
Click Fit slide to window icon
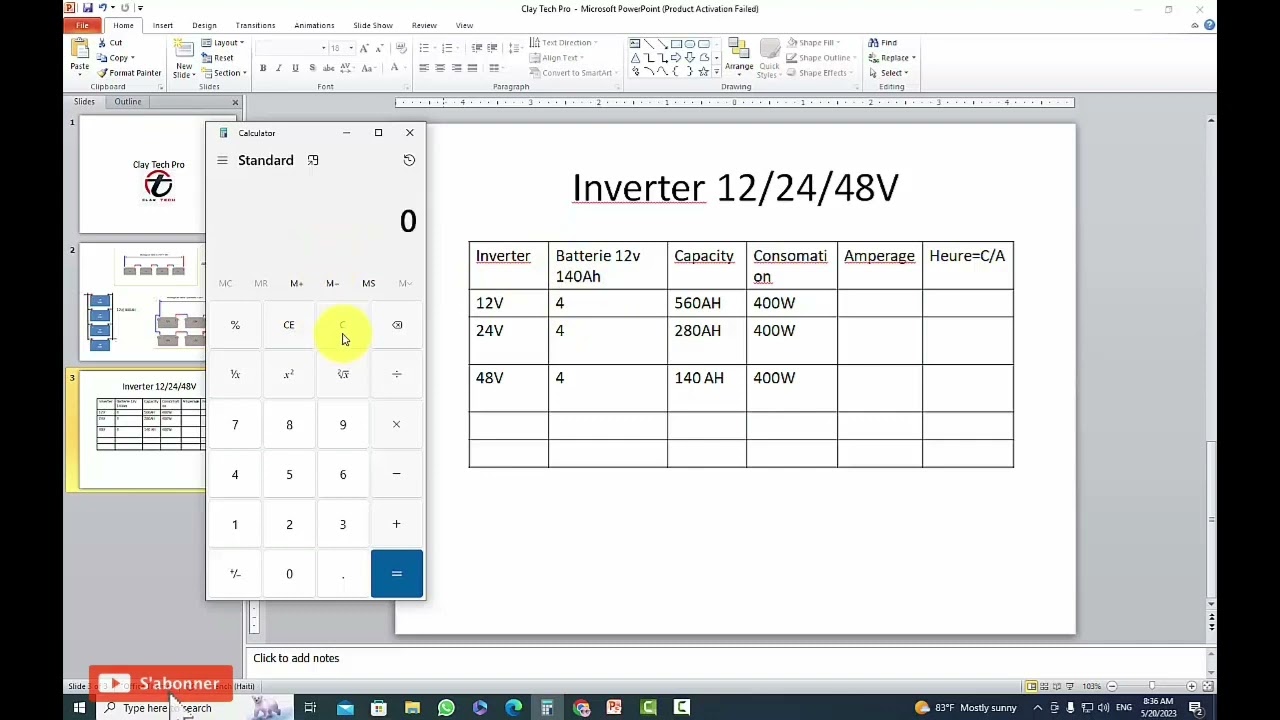click(1208, 686)
